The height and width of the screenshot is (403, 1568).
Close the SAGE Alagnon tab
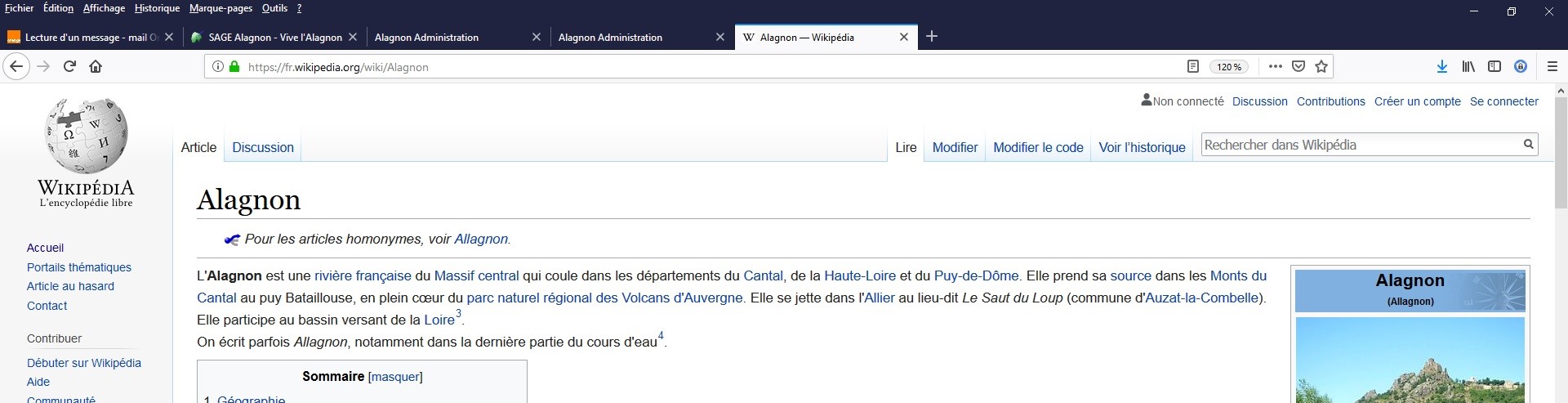pyautogui.click(x=353, y=37)
